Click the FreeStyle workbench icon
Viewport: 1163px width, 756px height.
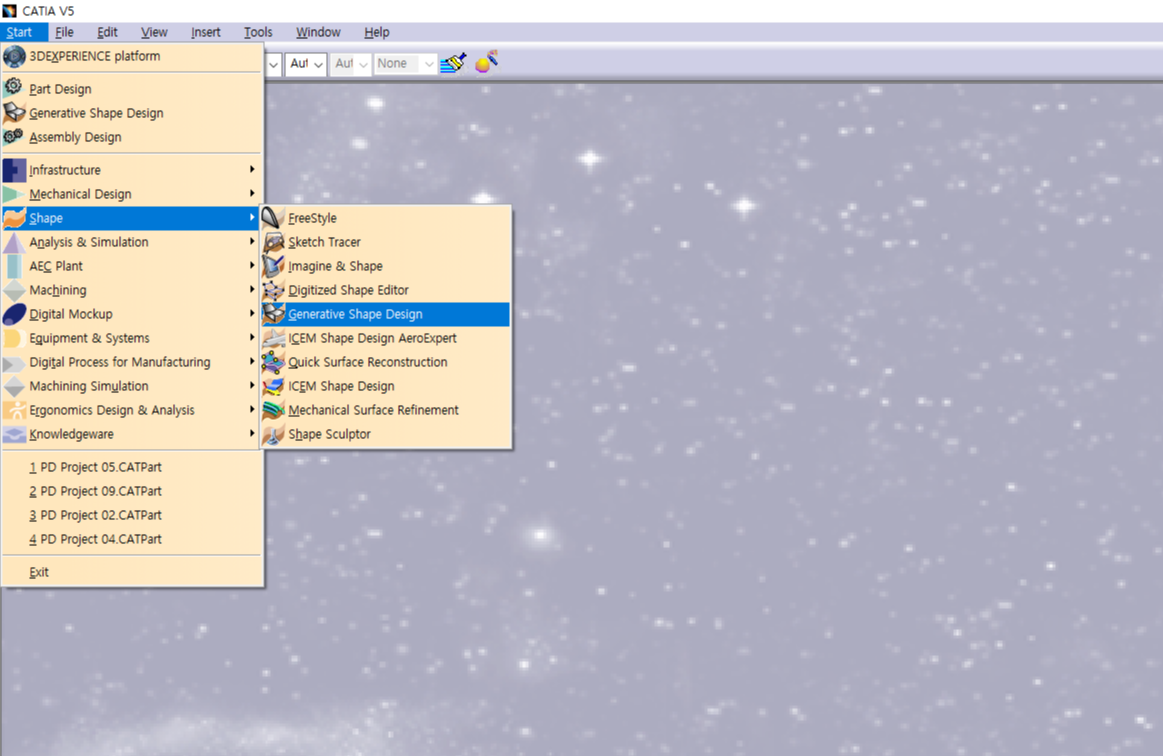pos(273,218)
